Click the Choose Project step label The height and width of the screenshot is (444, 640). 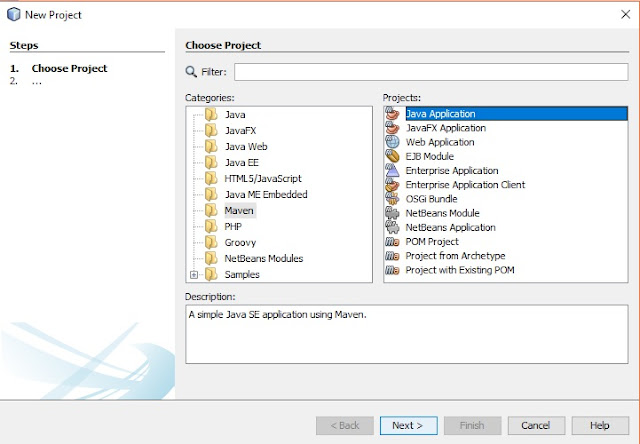click(69, 68)
